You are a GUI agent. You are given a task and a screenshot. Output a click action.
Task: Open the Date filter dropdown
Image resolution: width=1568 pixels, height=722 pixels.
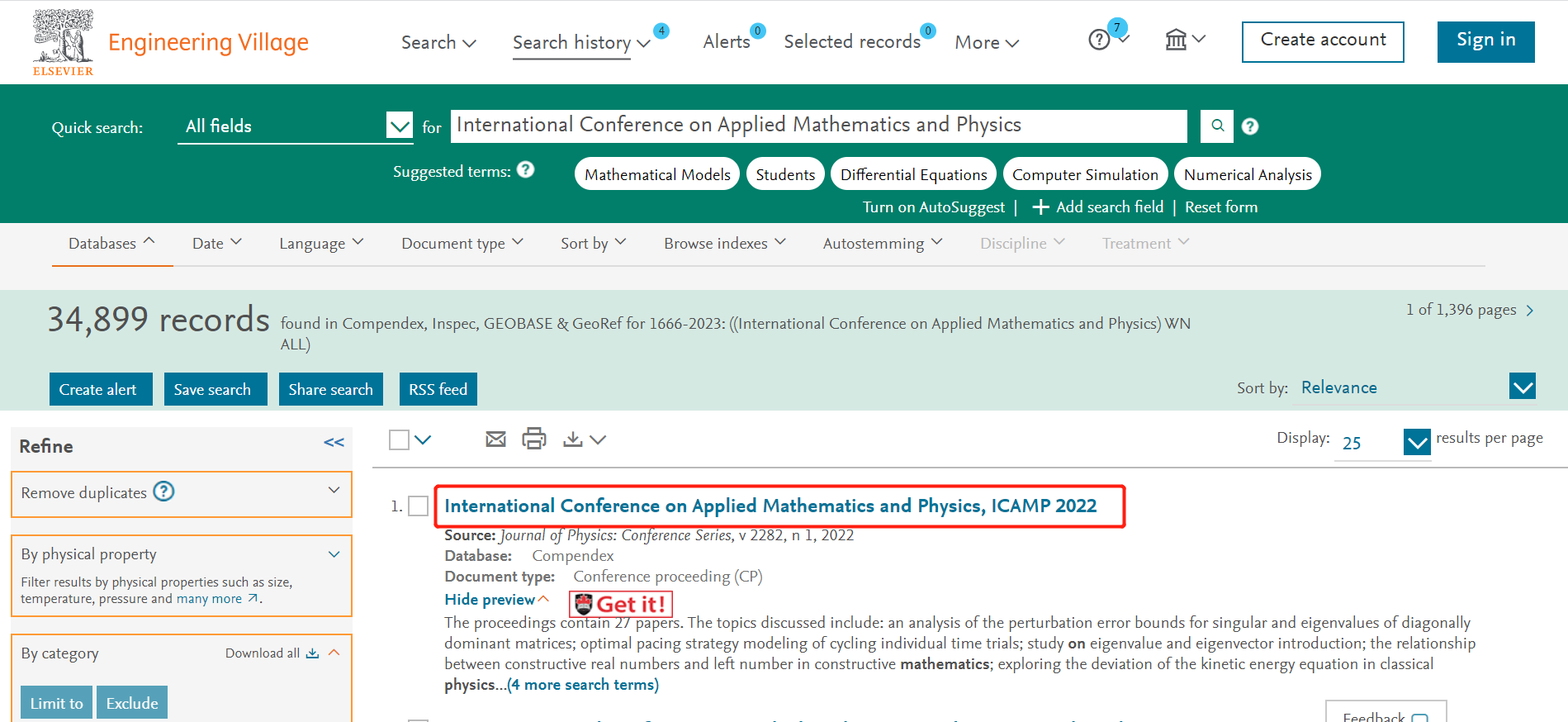coord(217,243)
